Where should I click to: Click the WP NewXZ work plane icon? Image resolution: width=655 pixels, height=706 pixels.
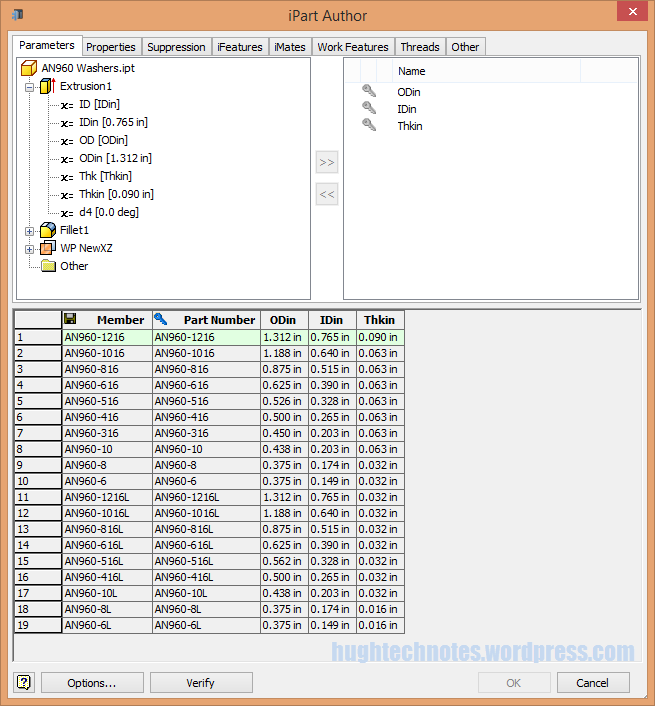[x=47, y=248]
